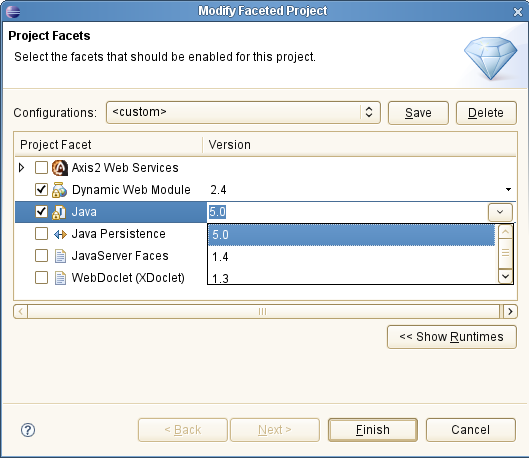The height and width of the screenshot is (458, 529).
Task: Expand the Axis2 Web Services tree node
Action: (x=21, y=168)
